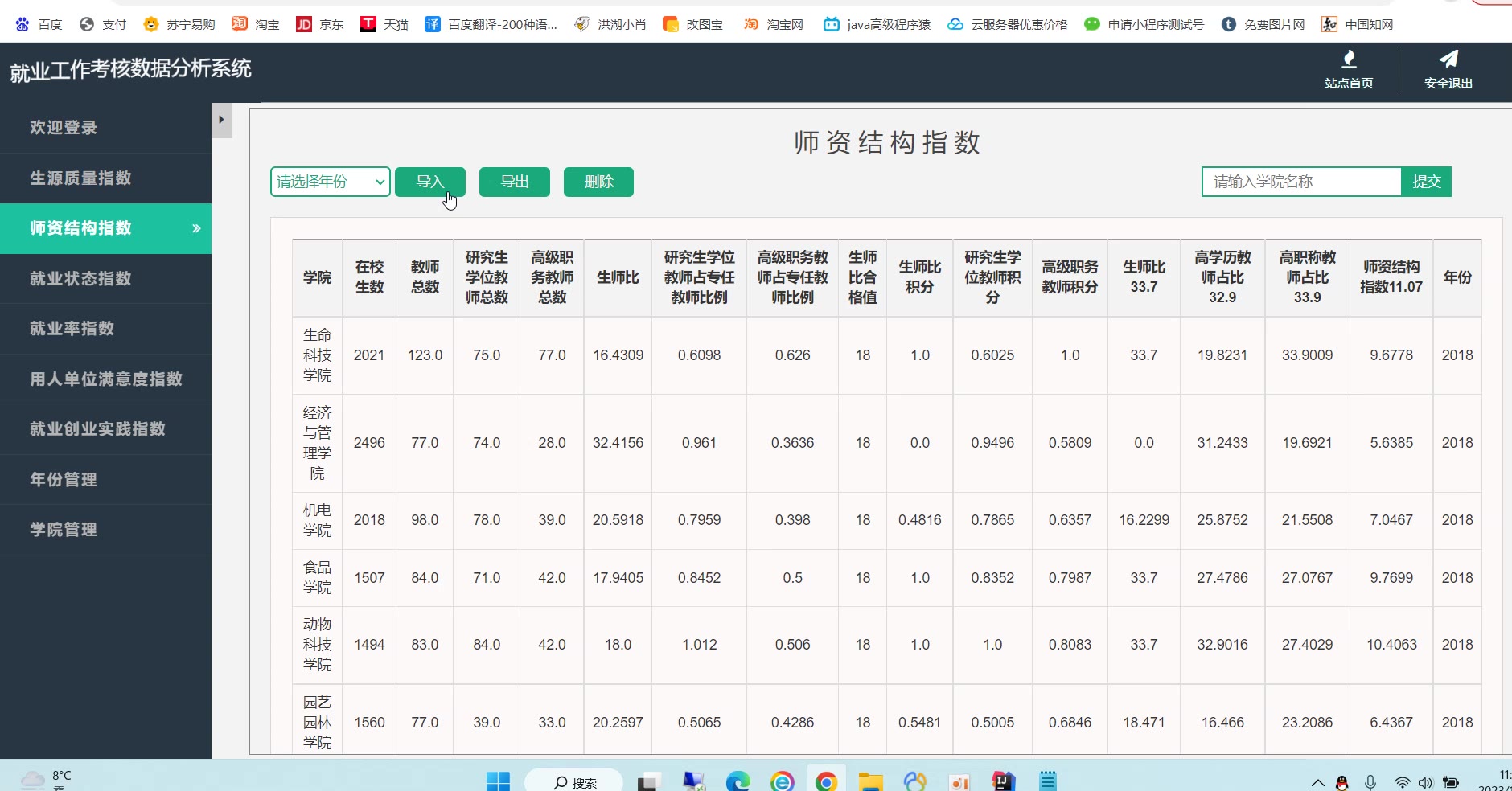Open the 请选择年份 year dropdown
1512x791 pixels.
tap(330, 182)
